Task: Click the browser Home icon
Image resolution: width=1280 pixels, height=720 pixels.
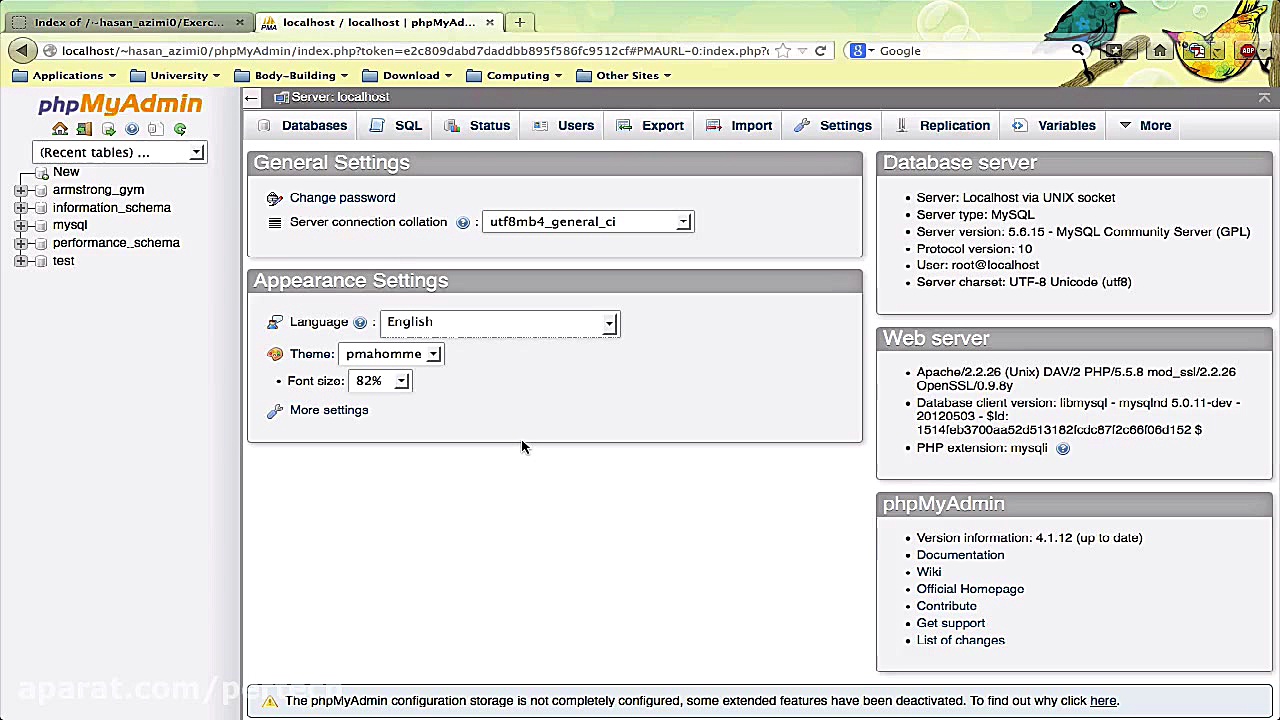Action: pos(1160,51)
